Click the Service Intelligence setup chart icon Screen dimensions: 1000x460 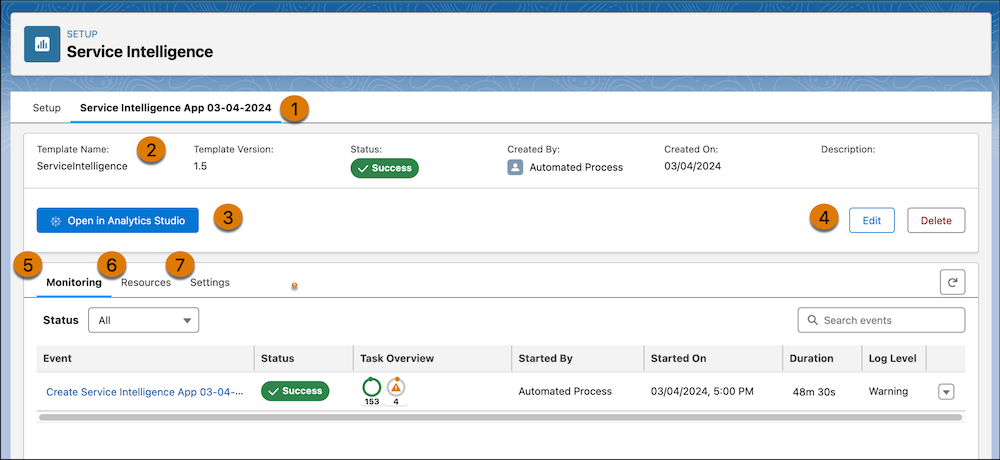tap(42, 44)
